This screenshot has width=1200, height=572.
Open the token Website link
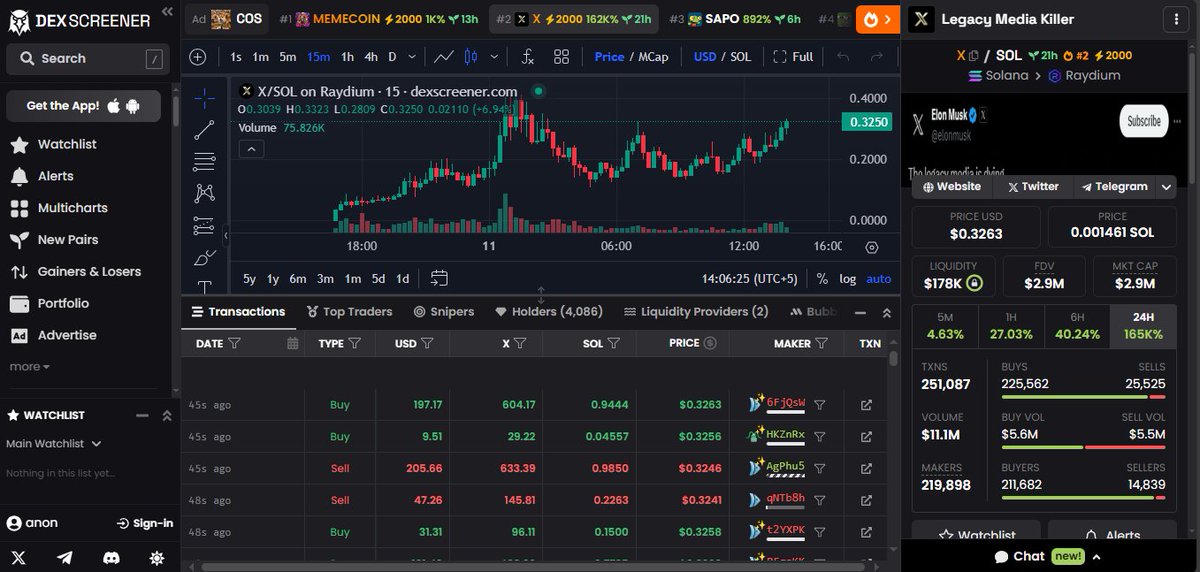click(952, 187)
